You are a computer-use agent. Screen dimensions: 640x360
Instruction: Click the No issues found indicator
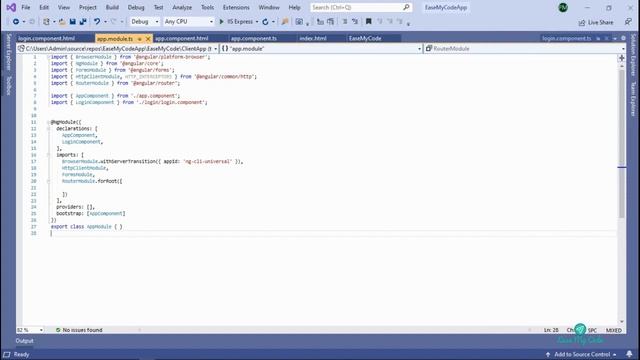coord(79,330)
